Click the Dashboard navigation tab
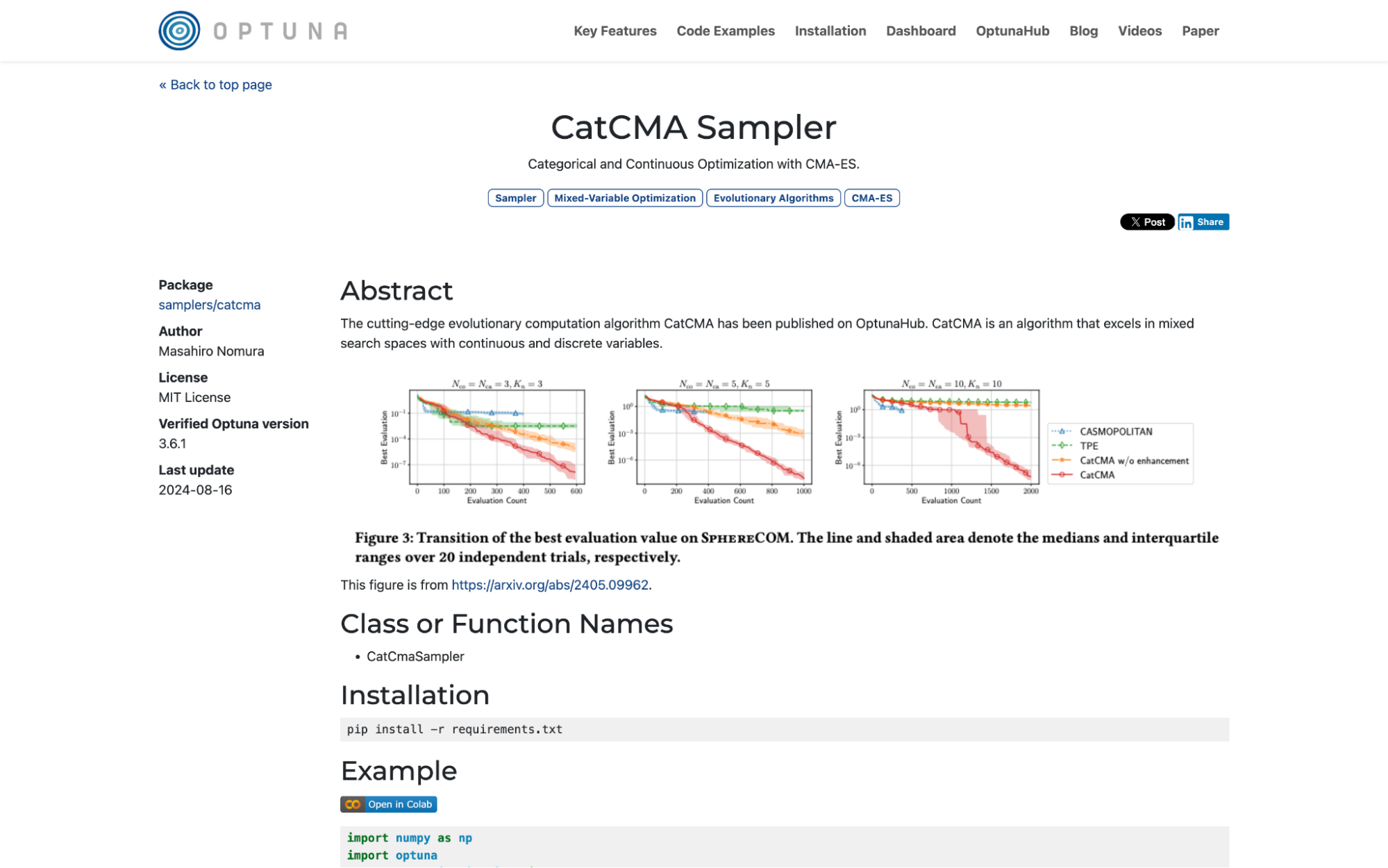Screen dimensions: 1388x868 tap(920, 31)
